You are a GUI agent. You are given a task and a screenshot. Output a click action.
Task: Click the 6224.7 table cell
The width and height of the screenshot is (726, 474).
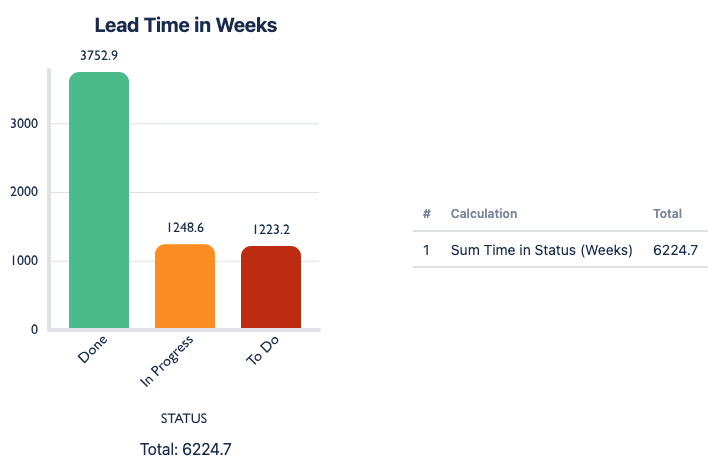(x=675, y=250)
